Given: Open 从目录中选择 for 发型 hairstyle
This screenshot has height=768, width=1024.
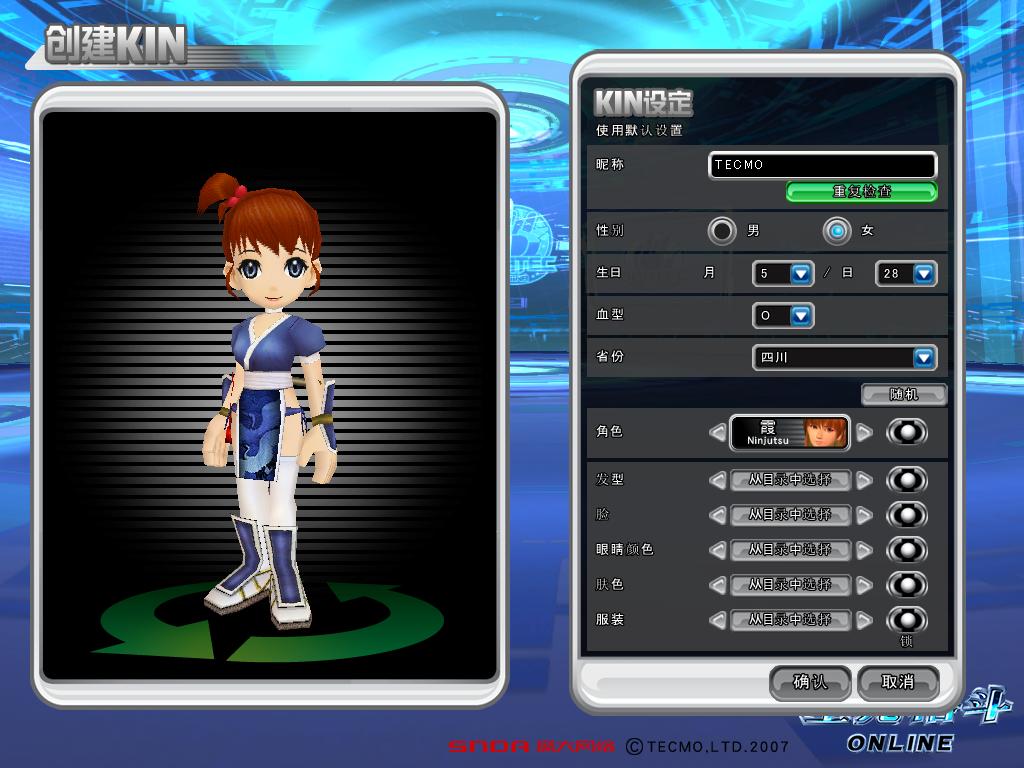Looking at the screenshot, I should coord(790,480).
